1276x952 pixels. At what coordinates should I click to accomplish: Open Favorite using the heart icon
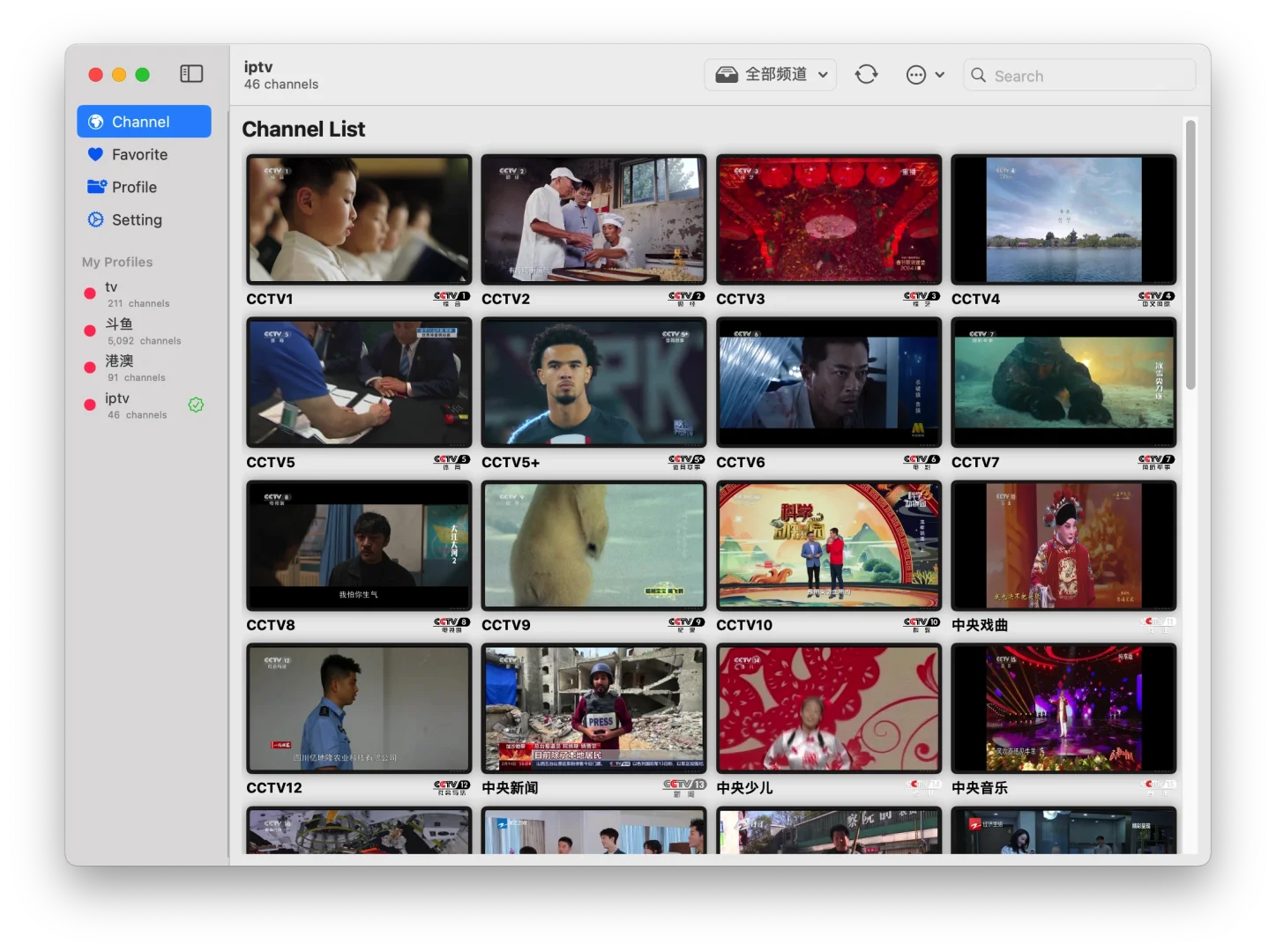(97, 154)
